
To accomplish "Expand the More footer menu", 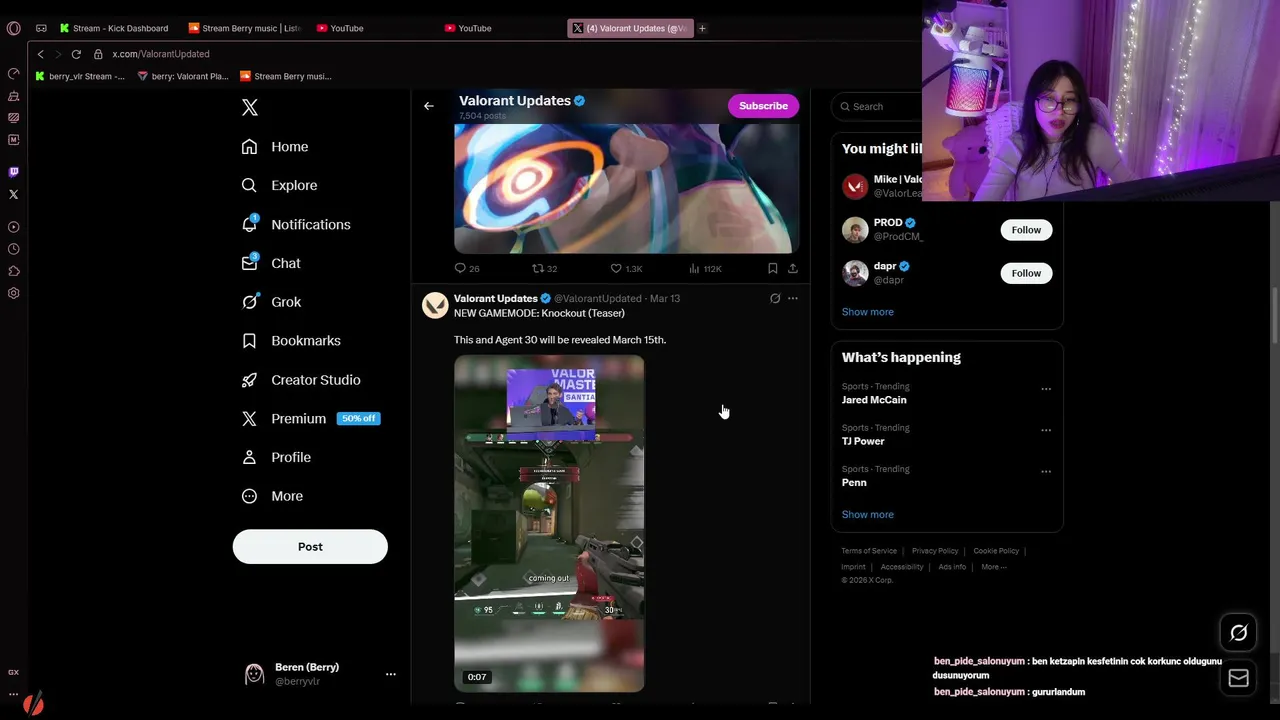I will pyautogui.click(x=993, y=567).
